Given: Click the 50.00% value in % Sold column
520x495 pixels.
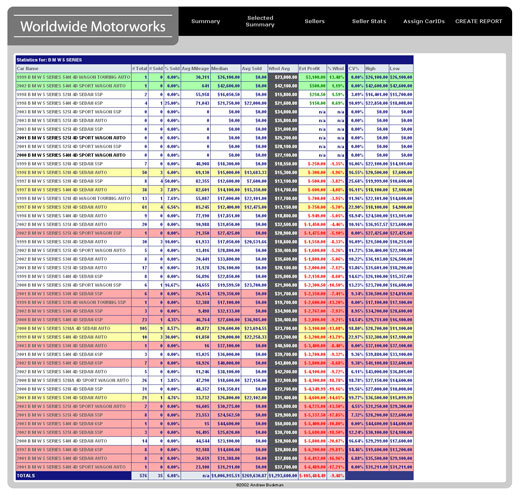Looking at the screenshot, I should (x=172, y=181).
